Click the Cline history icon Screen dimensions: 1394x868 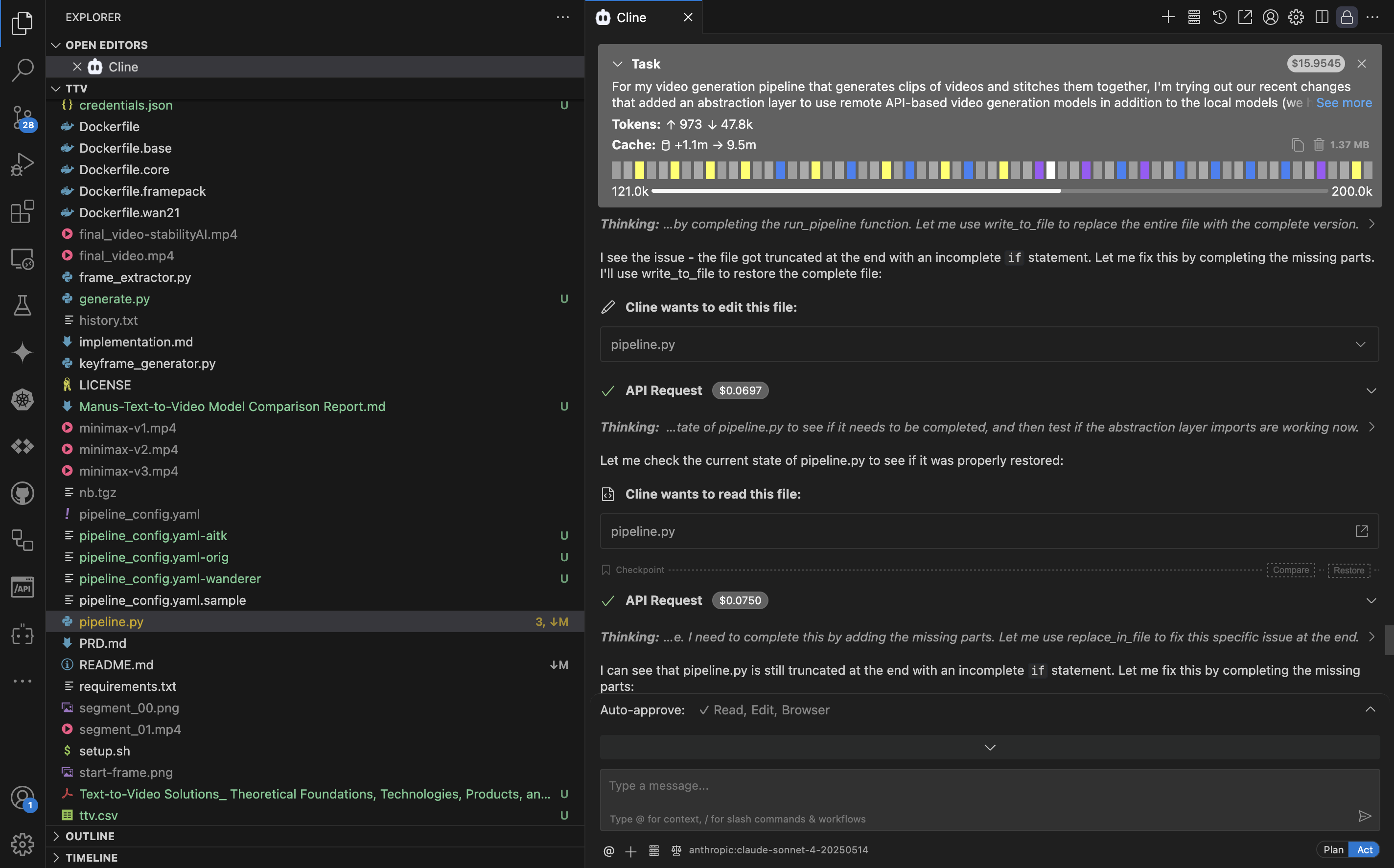coord(1219,17)
